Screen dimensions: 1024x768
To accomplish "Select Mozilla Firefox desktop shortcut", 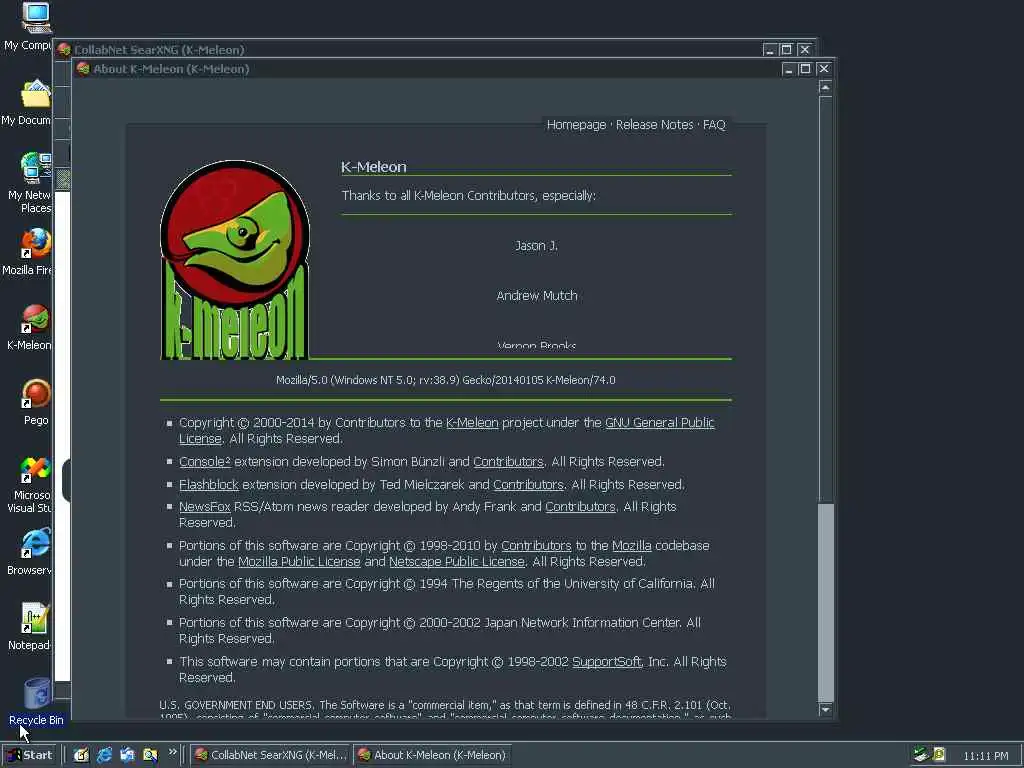I will pos(35,243).
